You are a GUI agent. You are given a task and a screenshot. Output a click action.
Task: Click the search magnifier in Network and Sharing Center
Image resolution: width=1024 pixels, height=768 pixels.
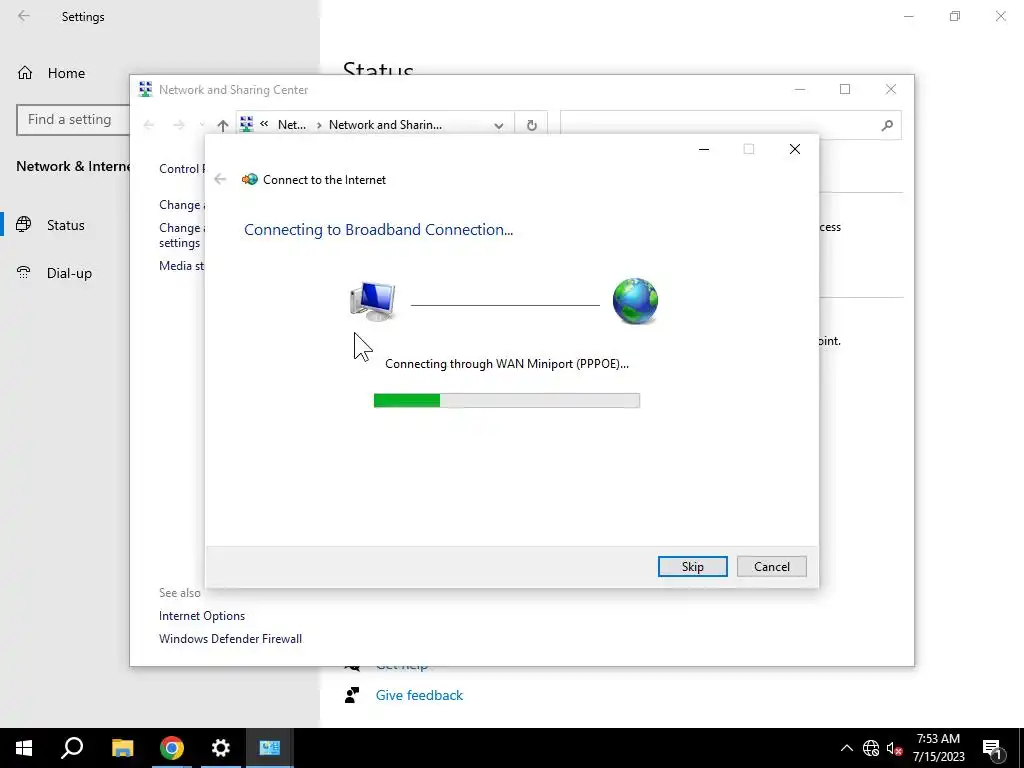coord(887,125)
